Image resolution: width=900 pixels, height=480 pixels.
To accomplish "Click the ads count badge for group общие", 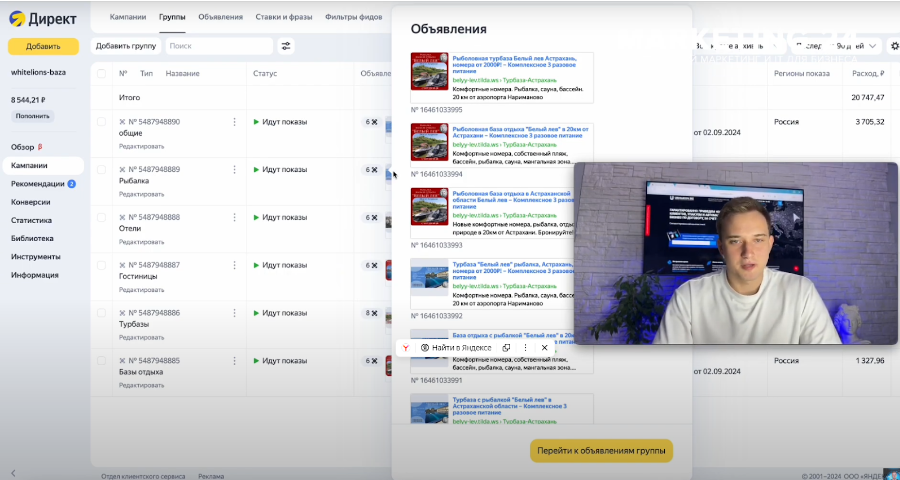I will [x=371, y=122].
